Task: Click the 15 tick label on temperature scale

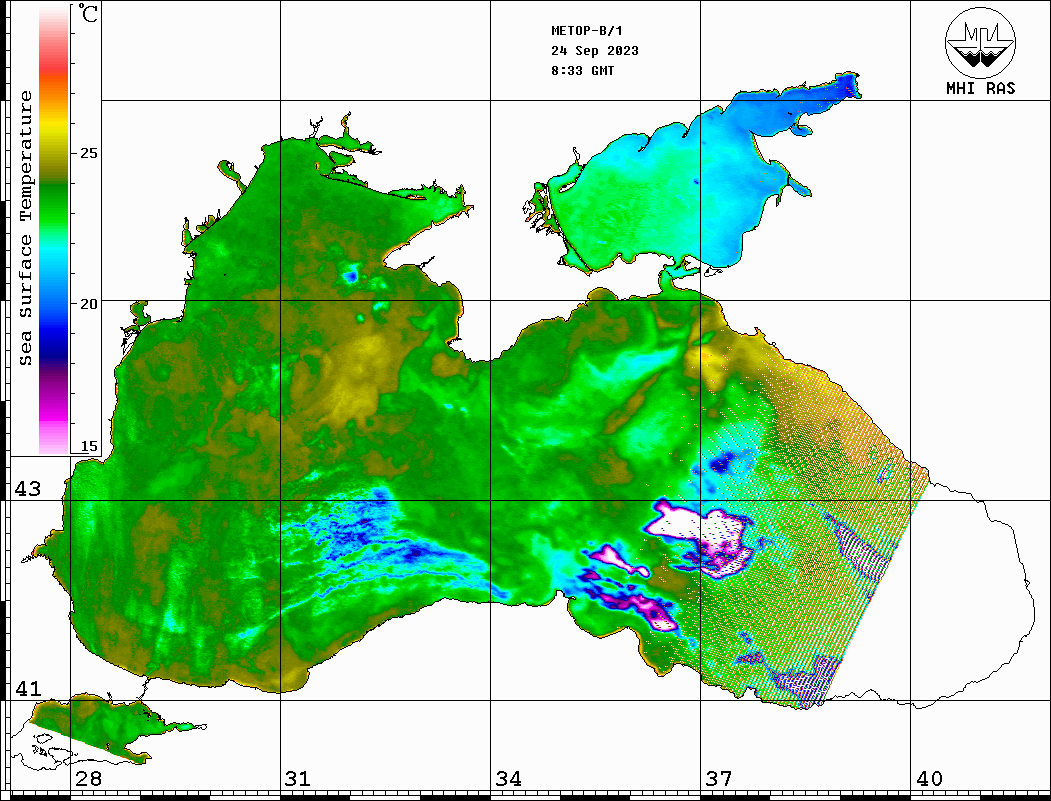Action: tap(89, 446)
